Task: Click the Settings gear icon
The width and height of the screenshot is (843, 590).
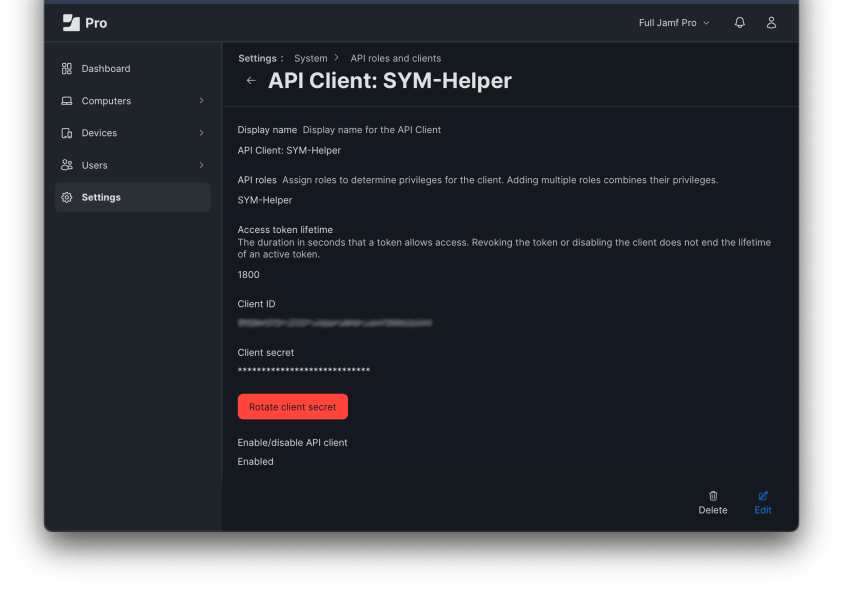Action: click(67, 197)
